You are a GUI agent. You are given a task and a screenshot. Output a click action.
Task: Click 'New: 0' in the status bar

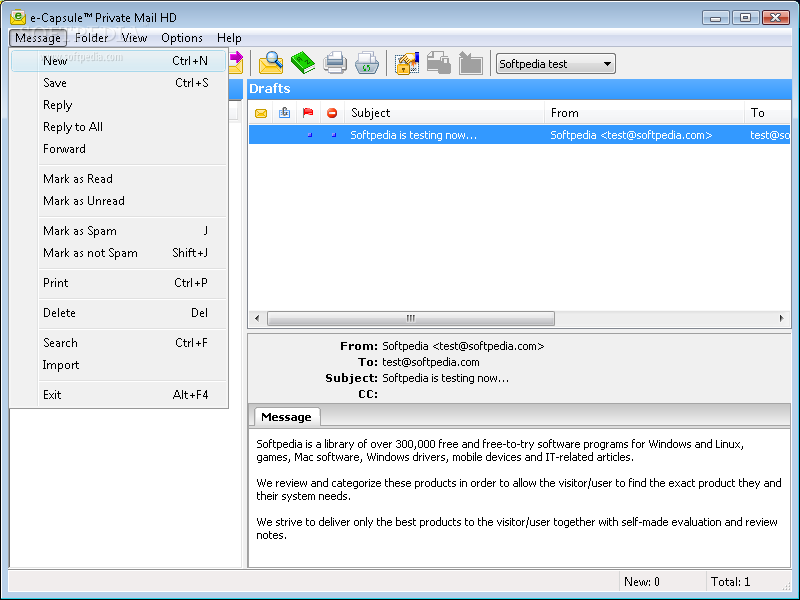tap(642, 582)
